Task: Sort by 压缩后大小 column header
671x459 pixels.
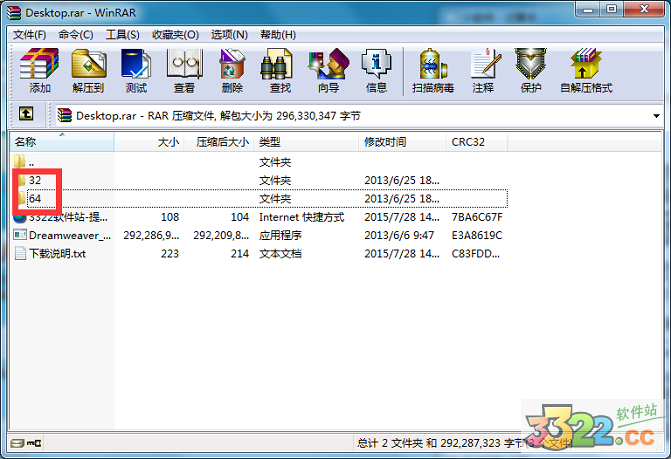Action: point(219,142)
